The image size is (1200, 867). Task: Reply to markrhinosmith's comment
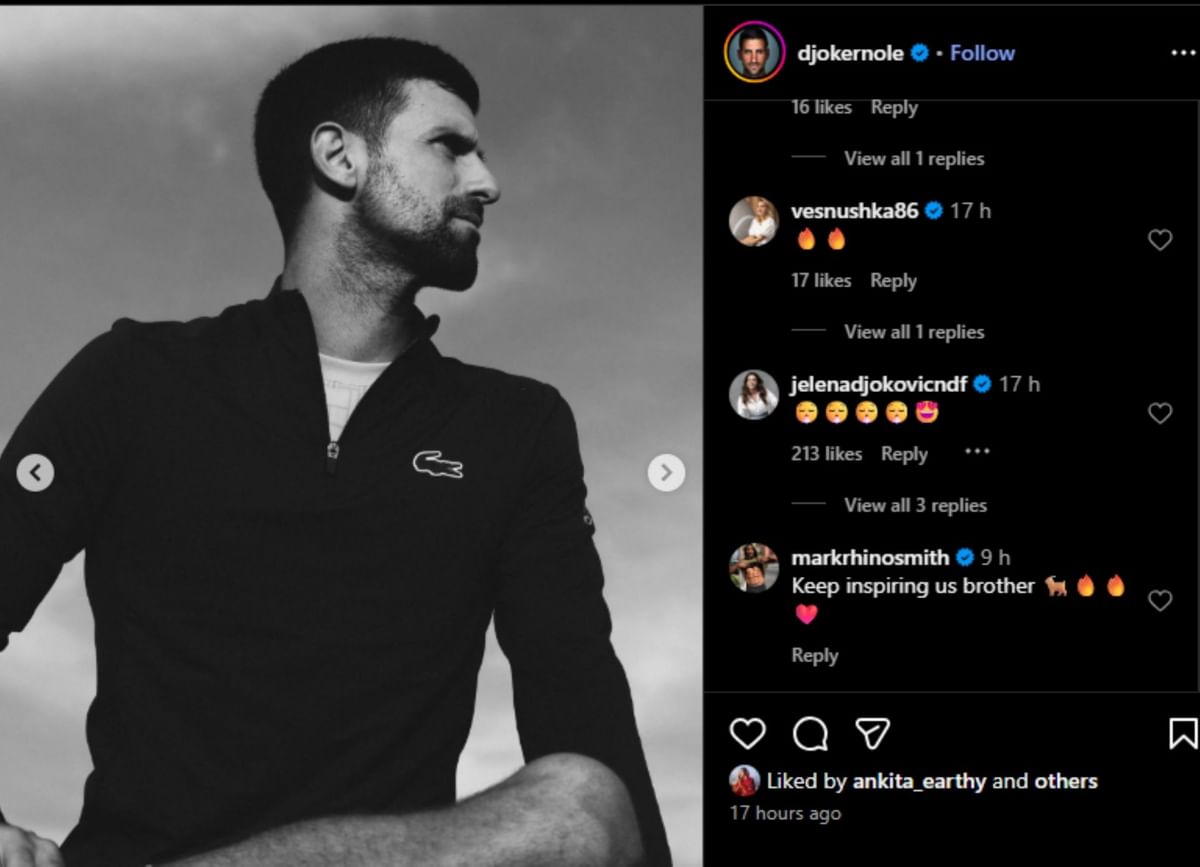point(815,655)
